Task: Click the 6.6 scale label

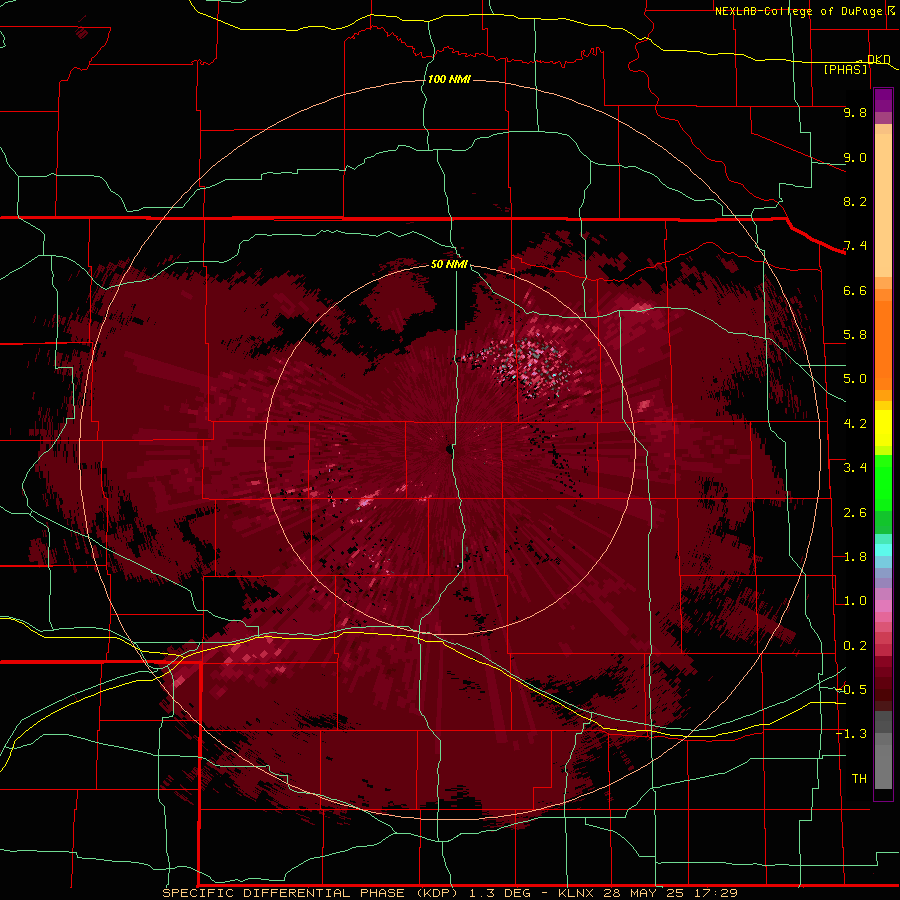Action: pyautogui.click(x=855, y=290)
